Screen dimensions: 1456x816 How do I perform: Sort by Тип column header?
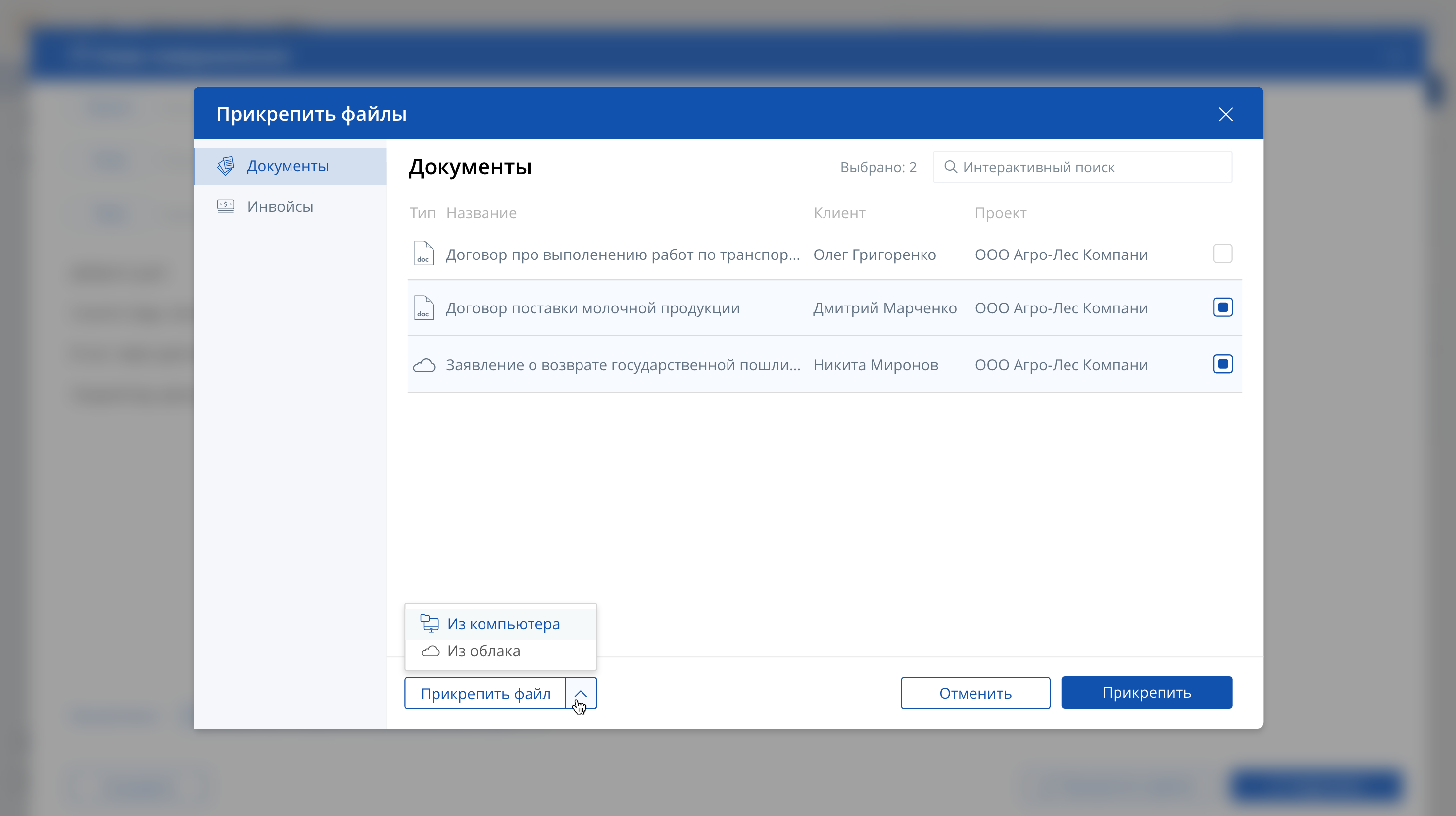(x=422, y=213)
